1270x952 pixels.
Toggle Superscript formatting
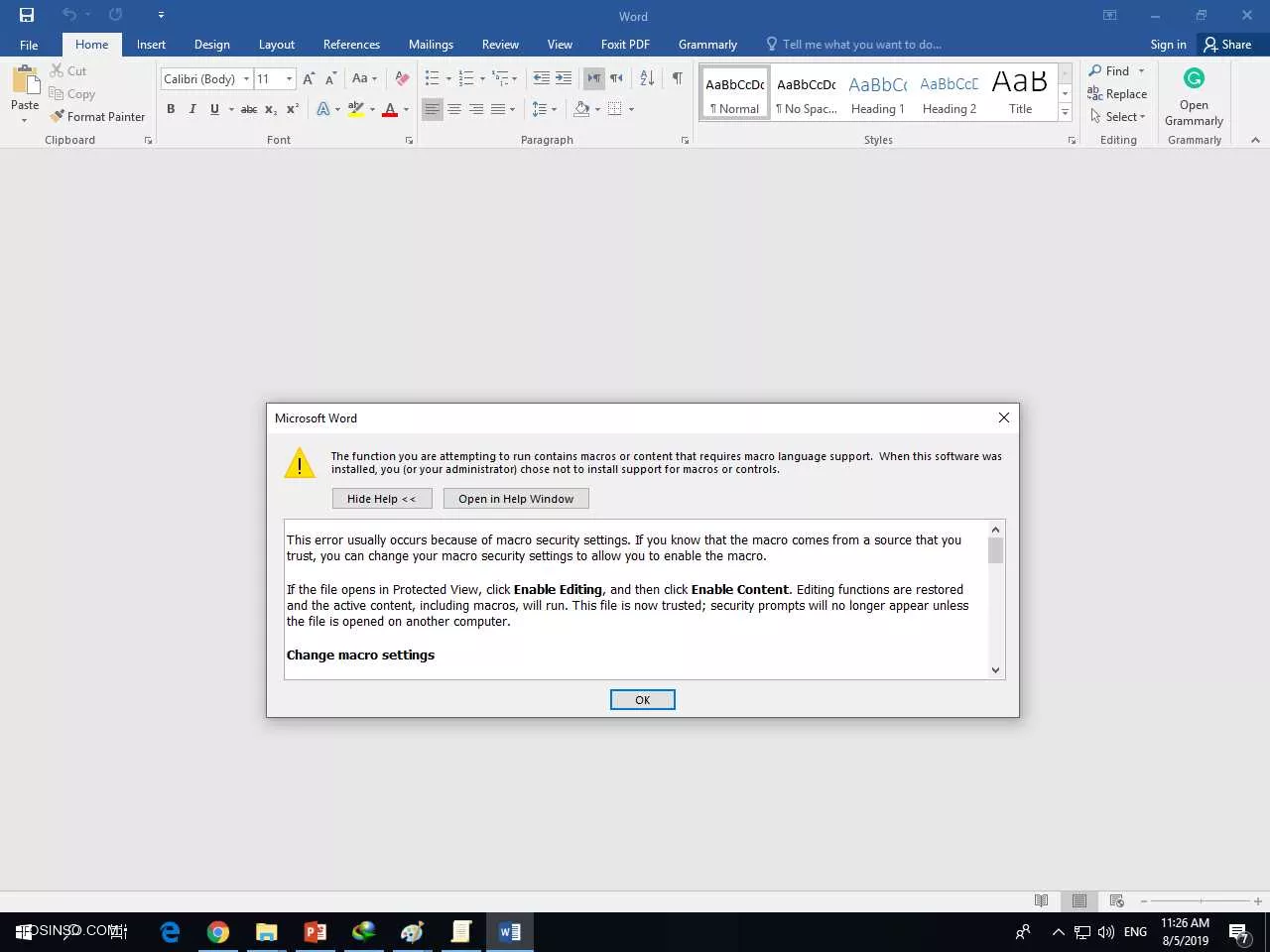(293, 109)
